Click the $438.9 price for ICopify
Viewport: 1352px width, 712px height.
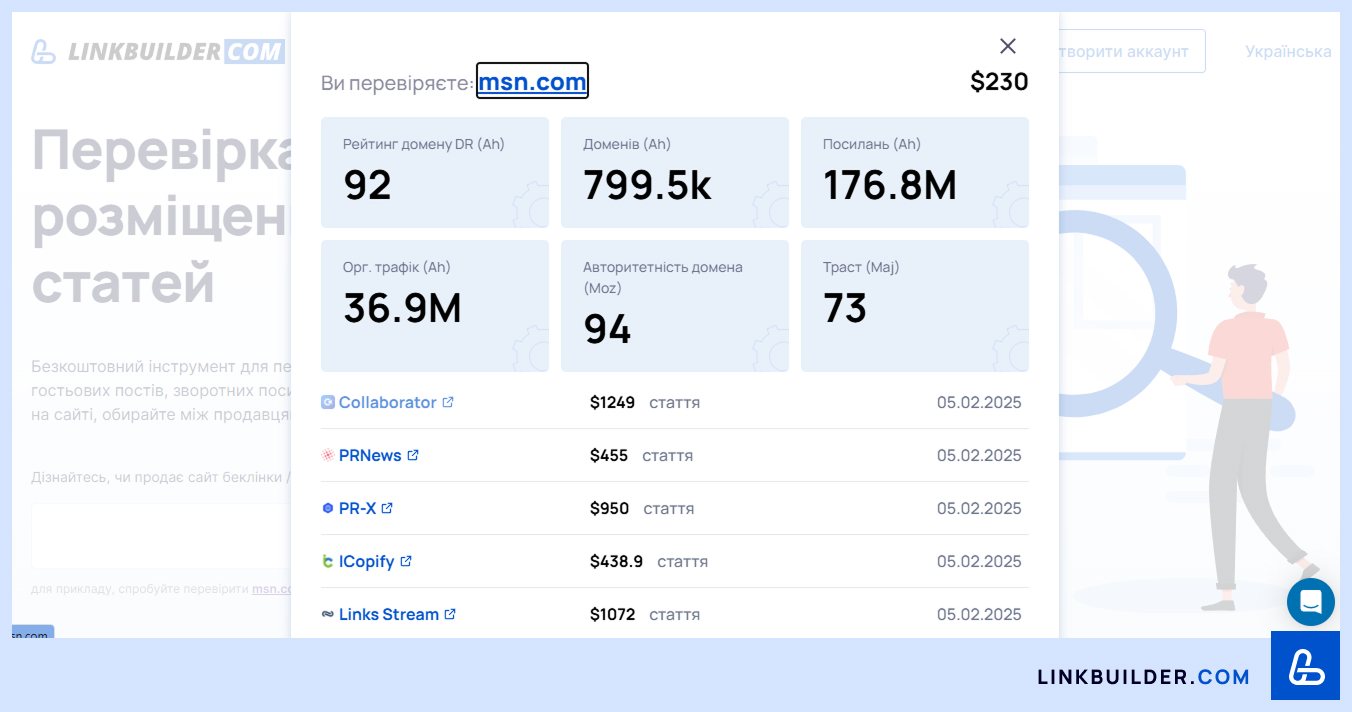coord(616,561)
